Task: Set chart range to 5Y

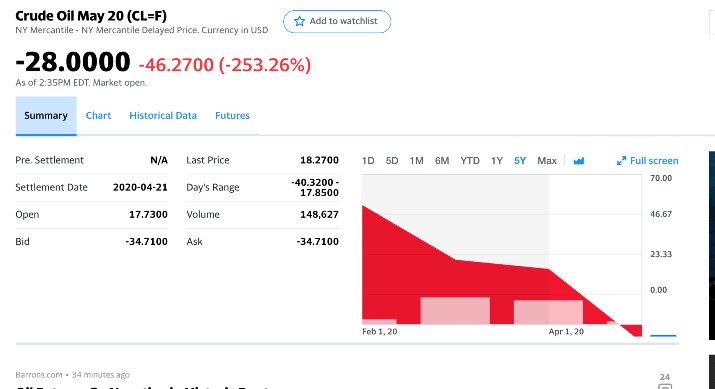Action: (520, 161)
